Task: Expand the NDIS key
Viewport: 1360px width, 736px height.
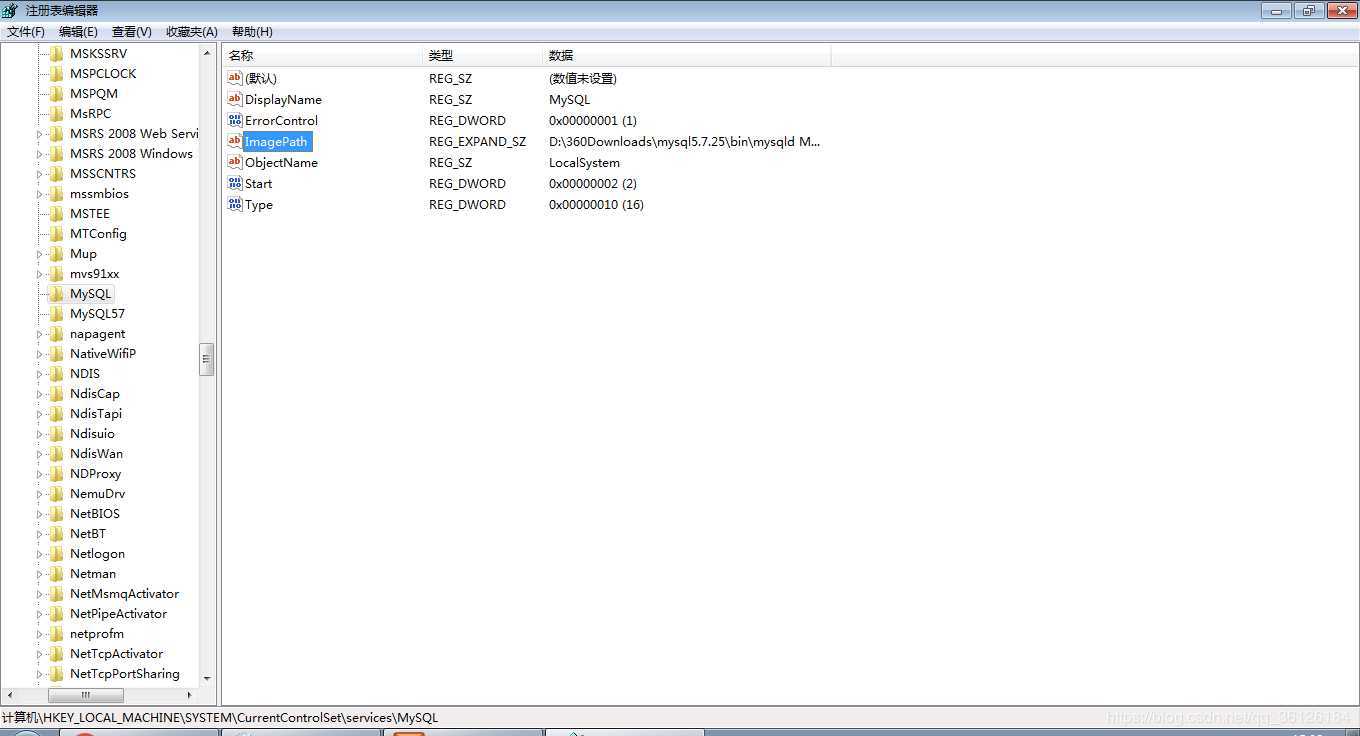Action: 40,374
